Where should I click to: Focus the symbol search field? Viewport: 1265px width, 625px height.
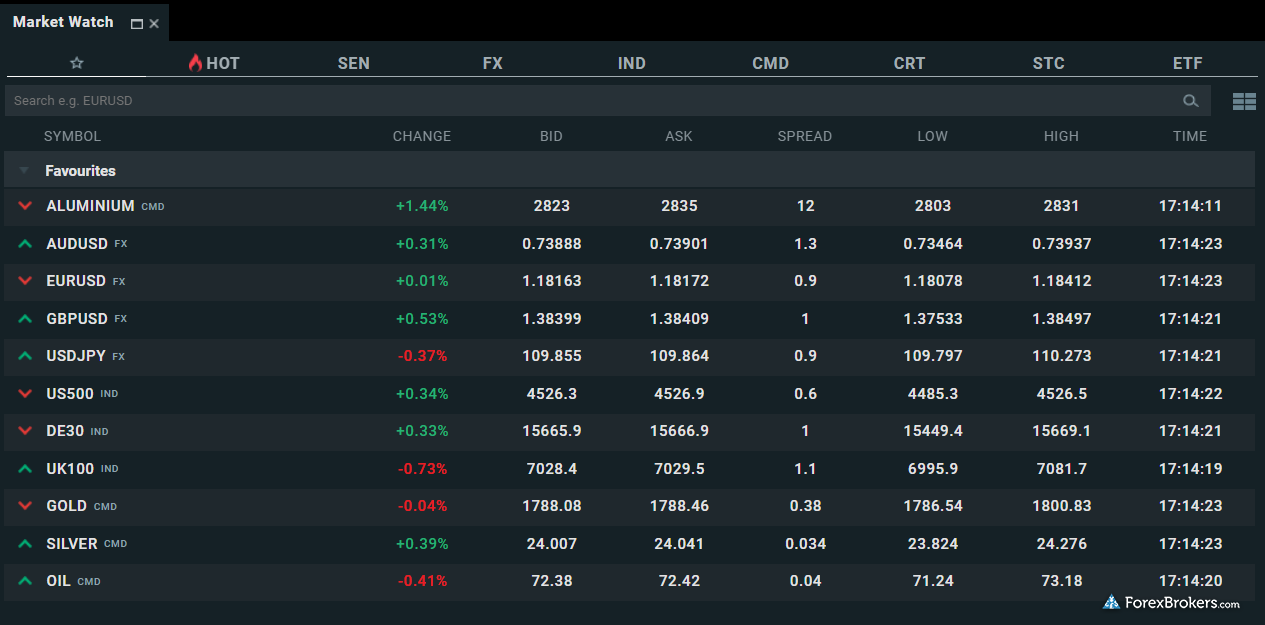pos(590,101)
